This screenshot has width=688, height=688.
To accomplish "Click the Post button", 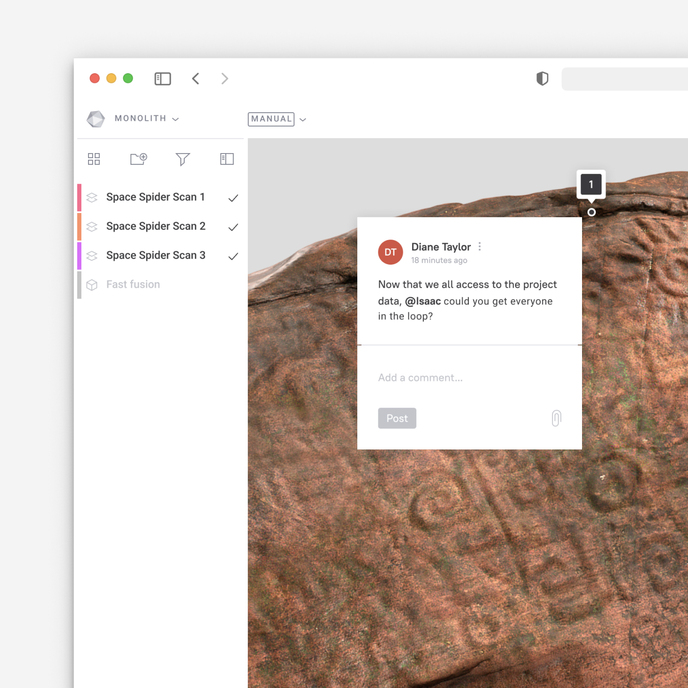I will 397,418.
